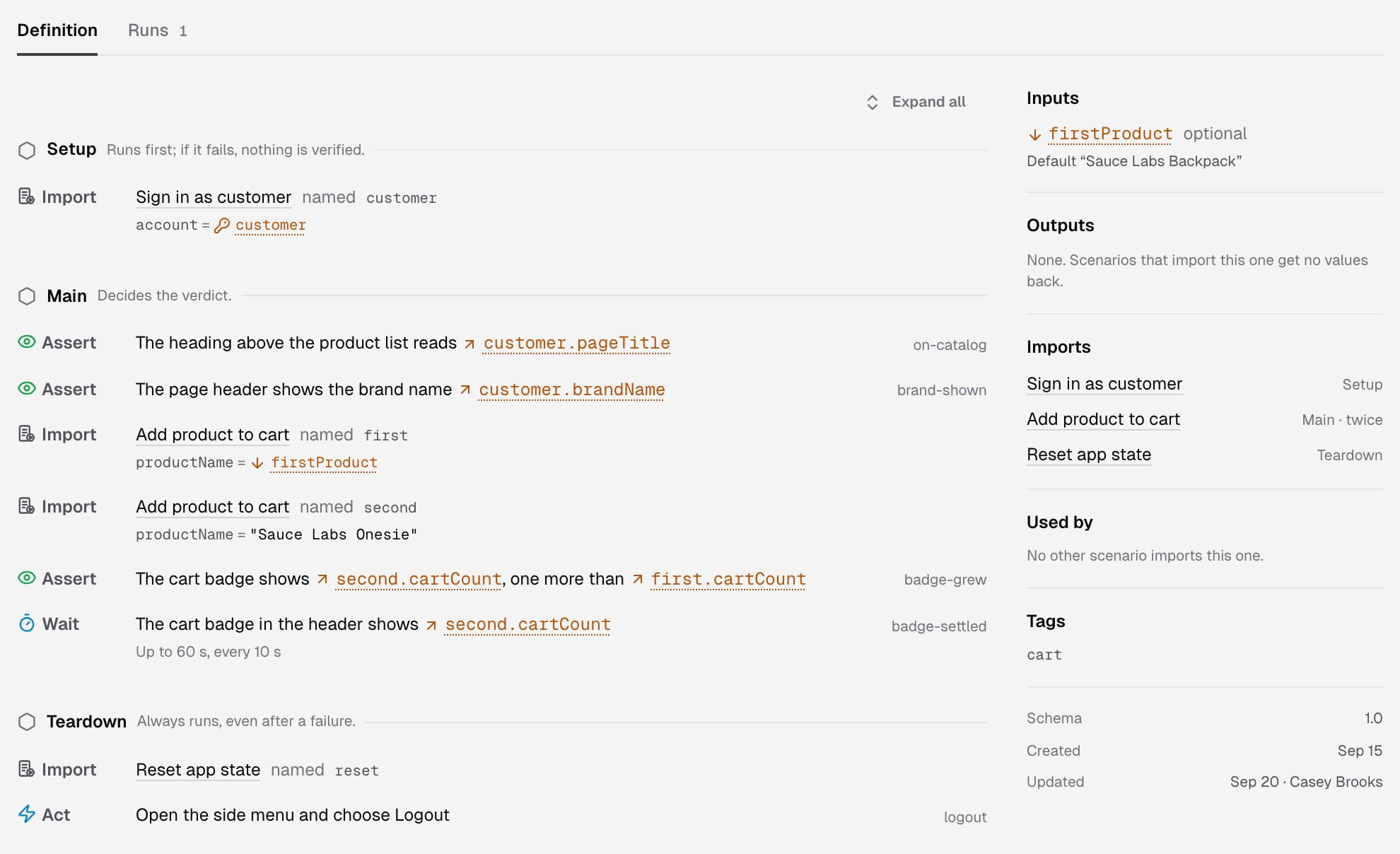Open Add product to cart named first
Image resolution: width=1400 pixels, height=854 pixels.
tap(213, 435)
